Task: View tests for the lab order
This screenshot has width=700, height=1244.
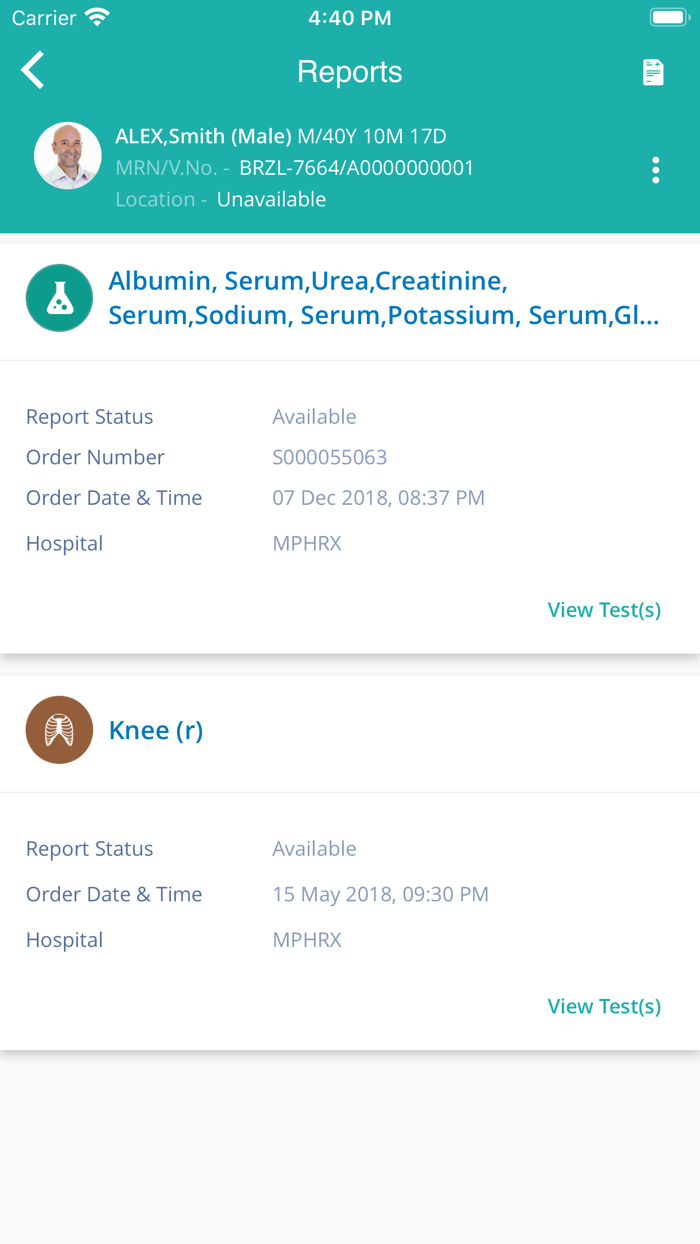Action: (x=604, y=610)
